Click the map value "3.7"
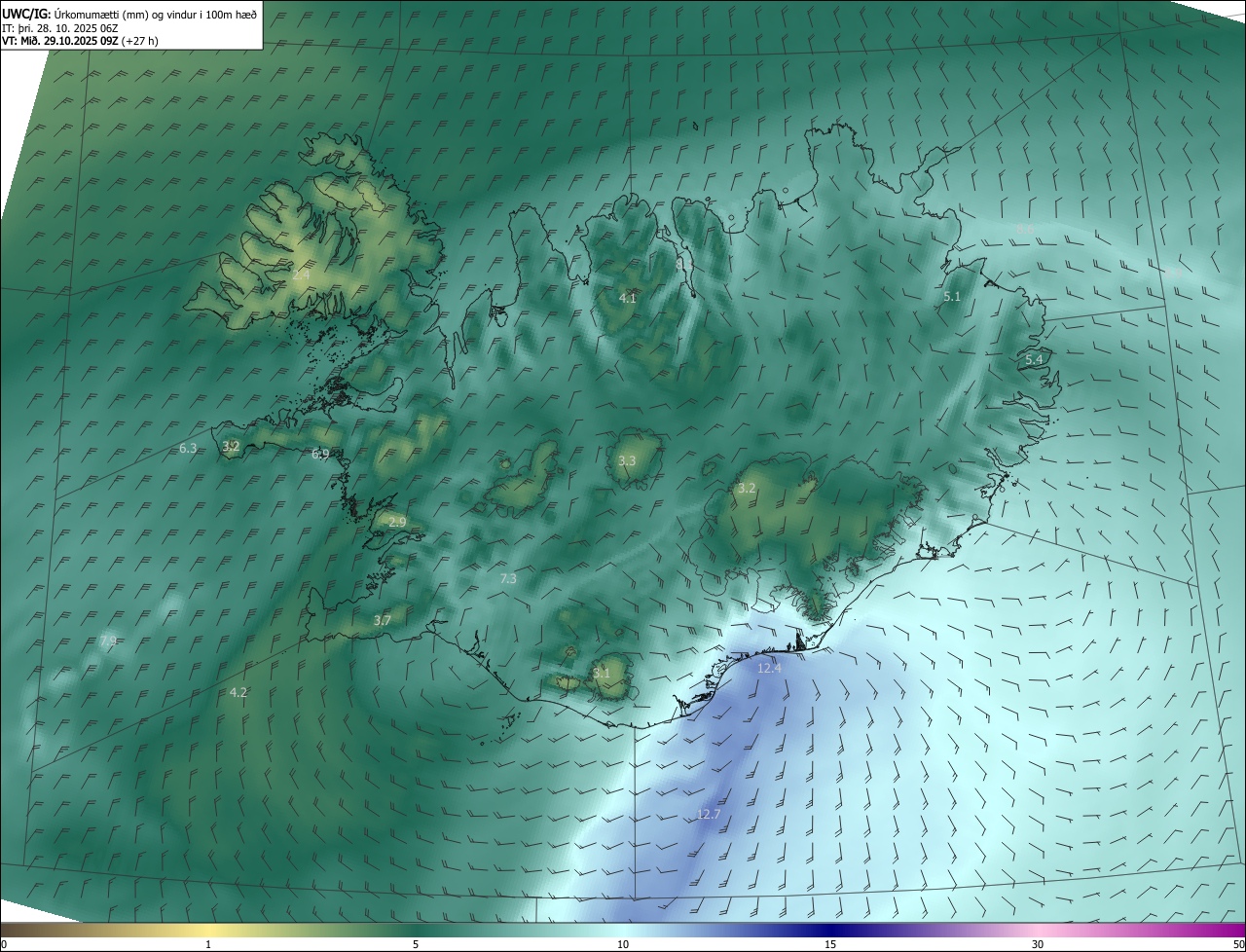The image size is (1246, 952). [383, 620]
